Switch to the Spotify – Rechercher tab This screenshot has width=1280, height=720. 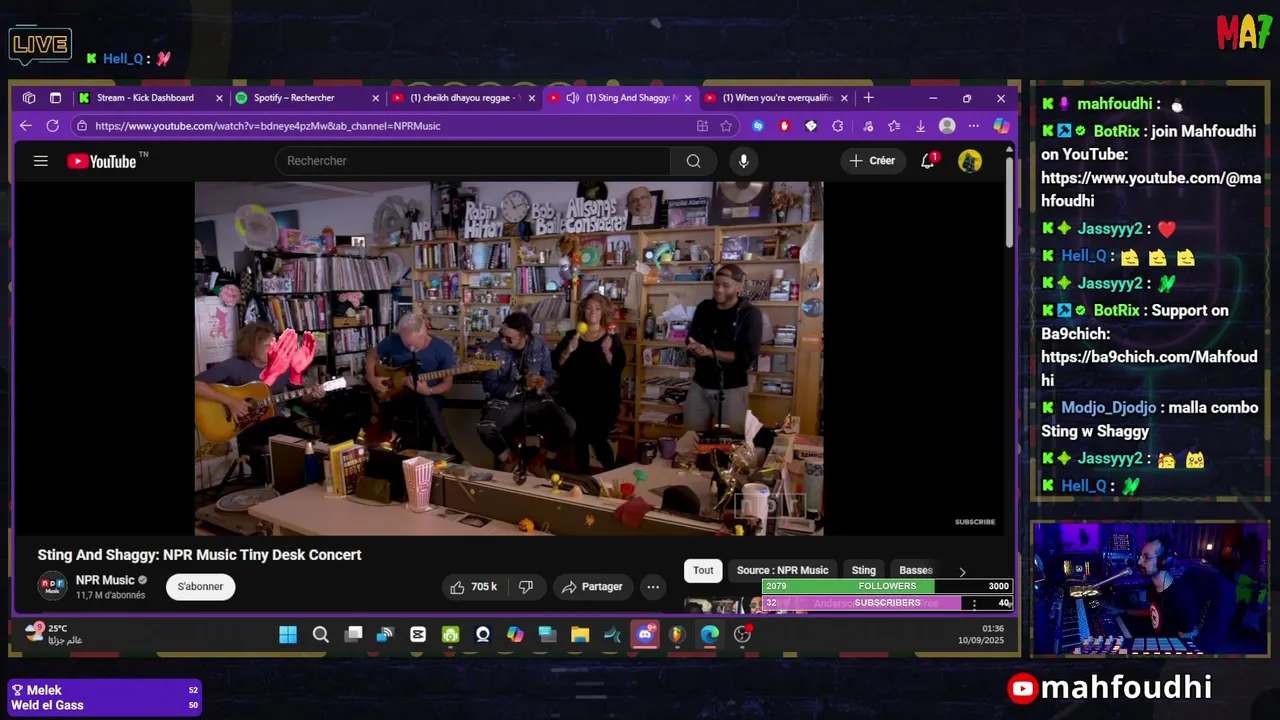click(x=307, y=98)
